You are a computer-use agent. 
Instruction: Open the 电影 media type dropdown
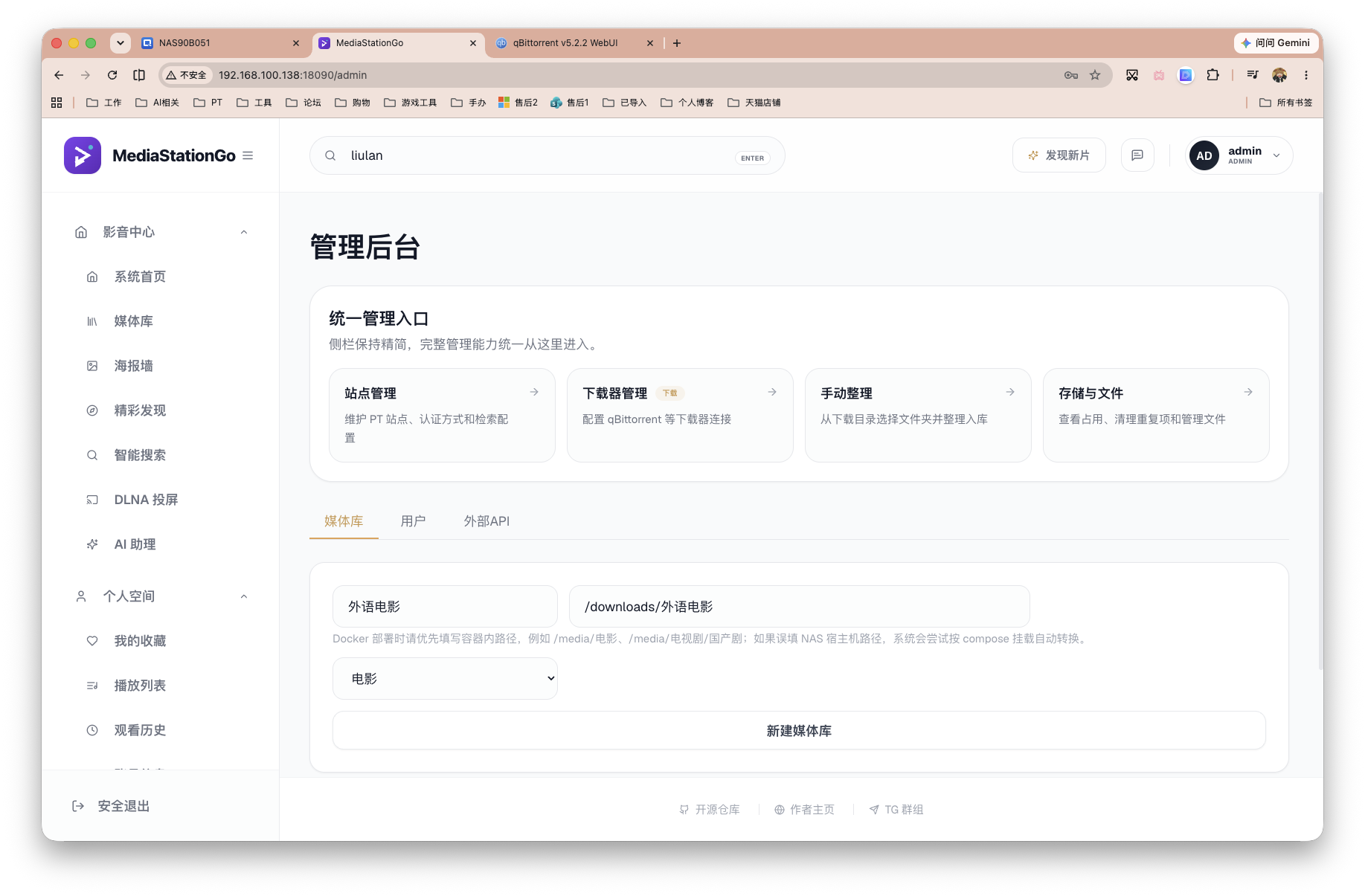coord(445,679)
